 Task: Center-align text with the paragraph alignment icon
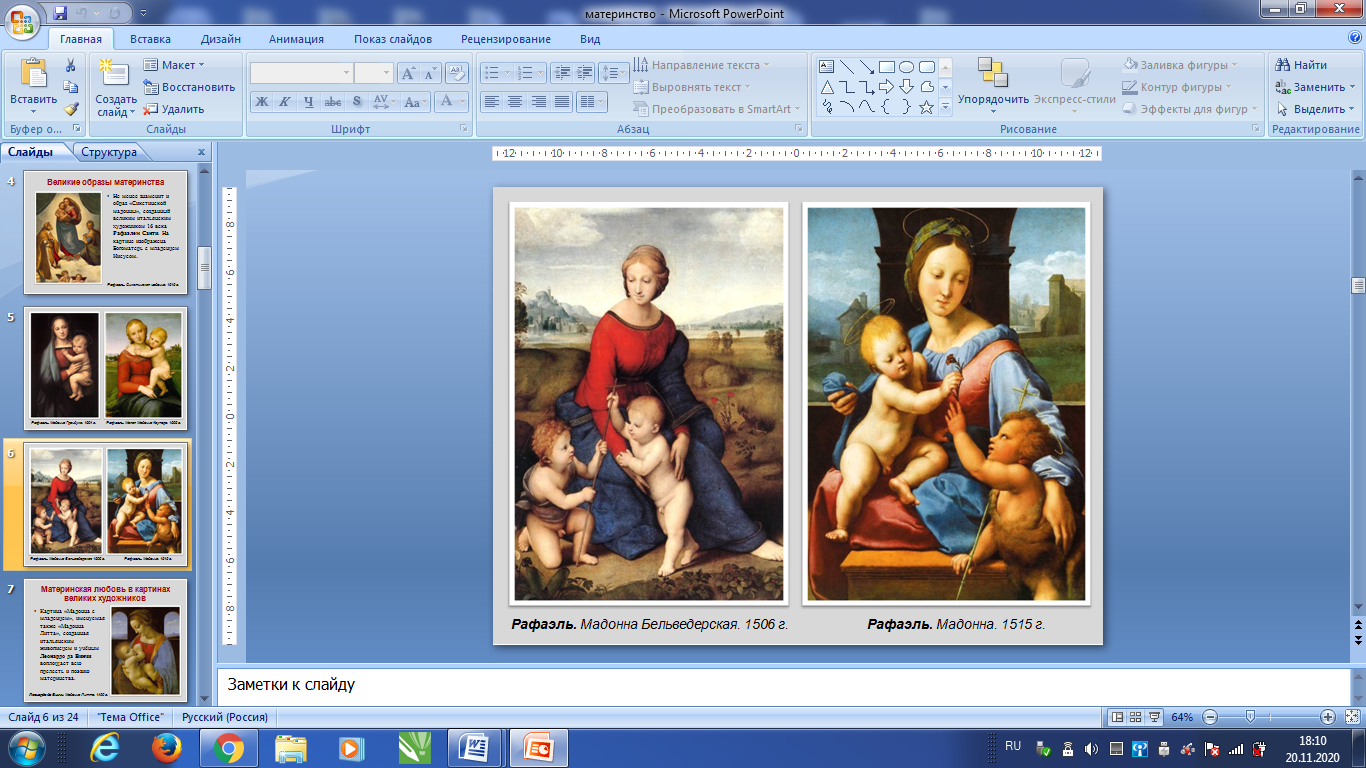[x=515, y=102]
